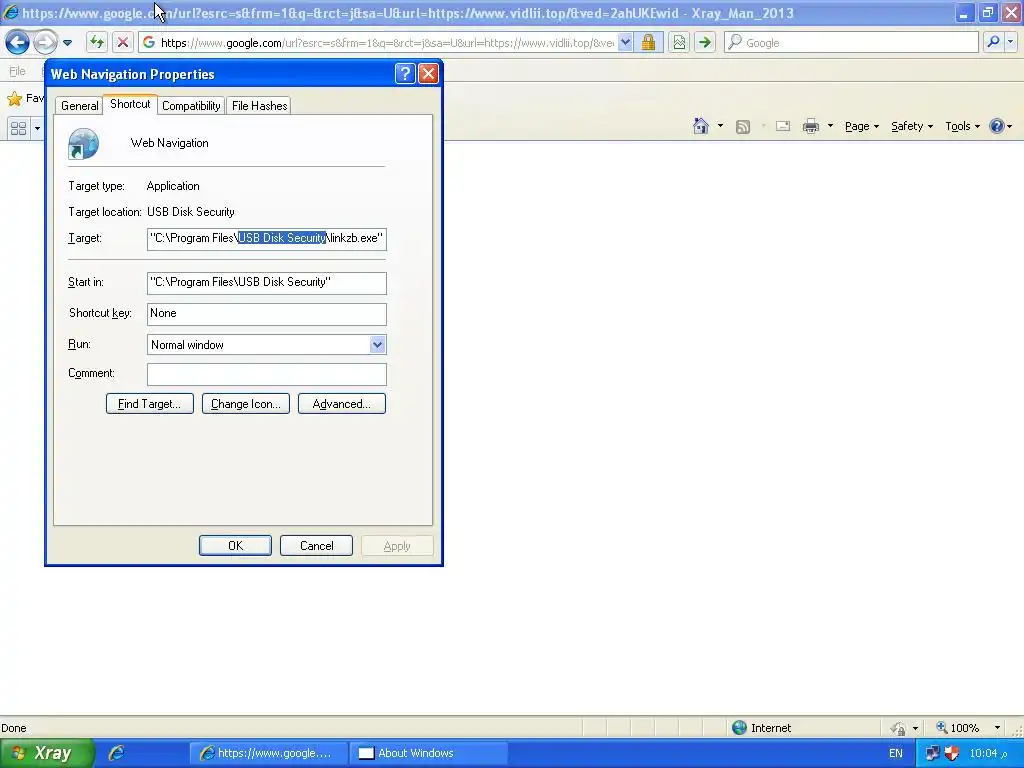Open the Safety menu
The height and width of the screenshot is (768, 1024).
point(912,127)
